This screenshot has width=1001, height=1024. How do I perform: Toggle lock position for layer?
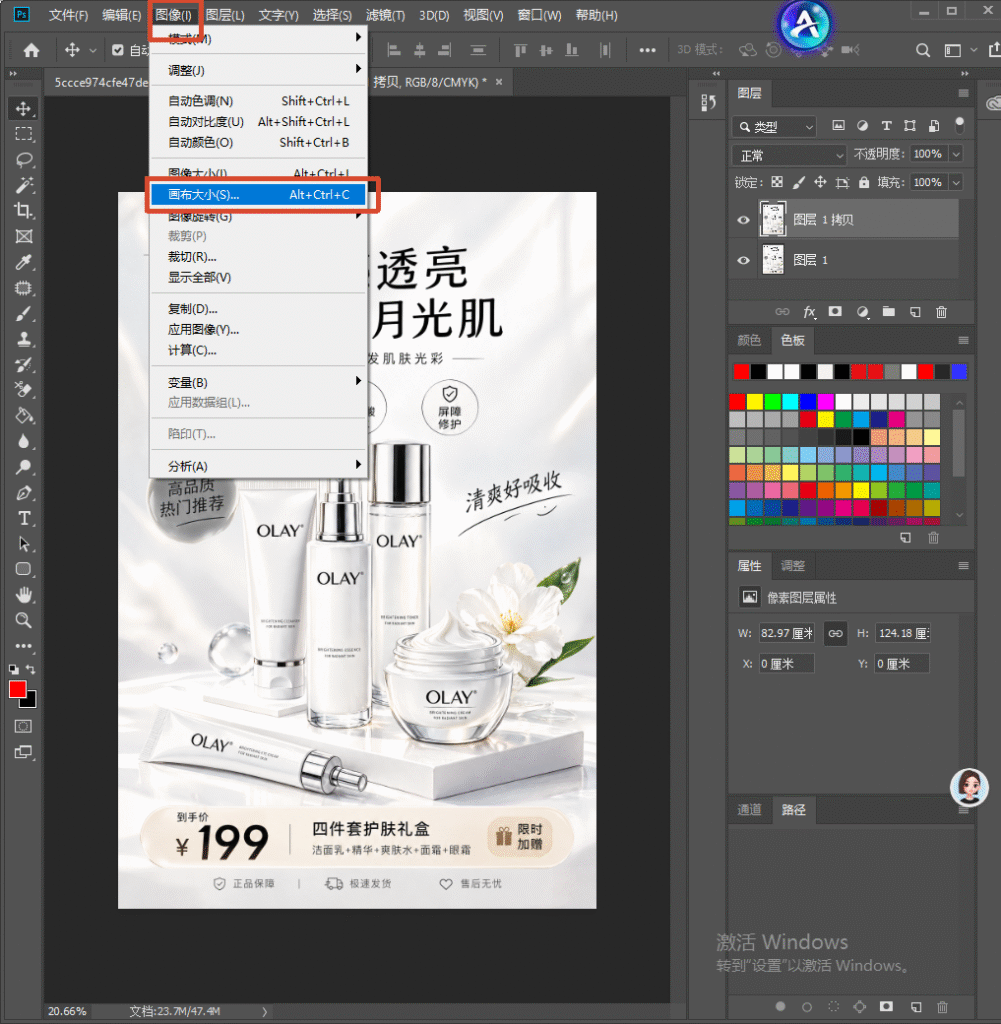(820, 182)
